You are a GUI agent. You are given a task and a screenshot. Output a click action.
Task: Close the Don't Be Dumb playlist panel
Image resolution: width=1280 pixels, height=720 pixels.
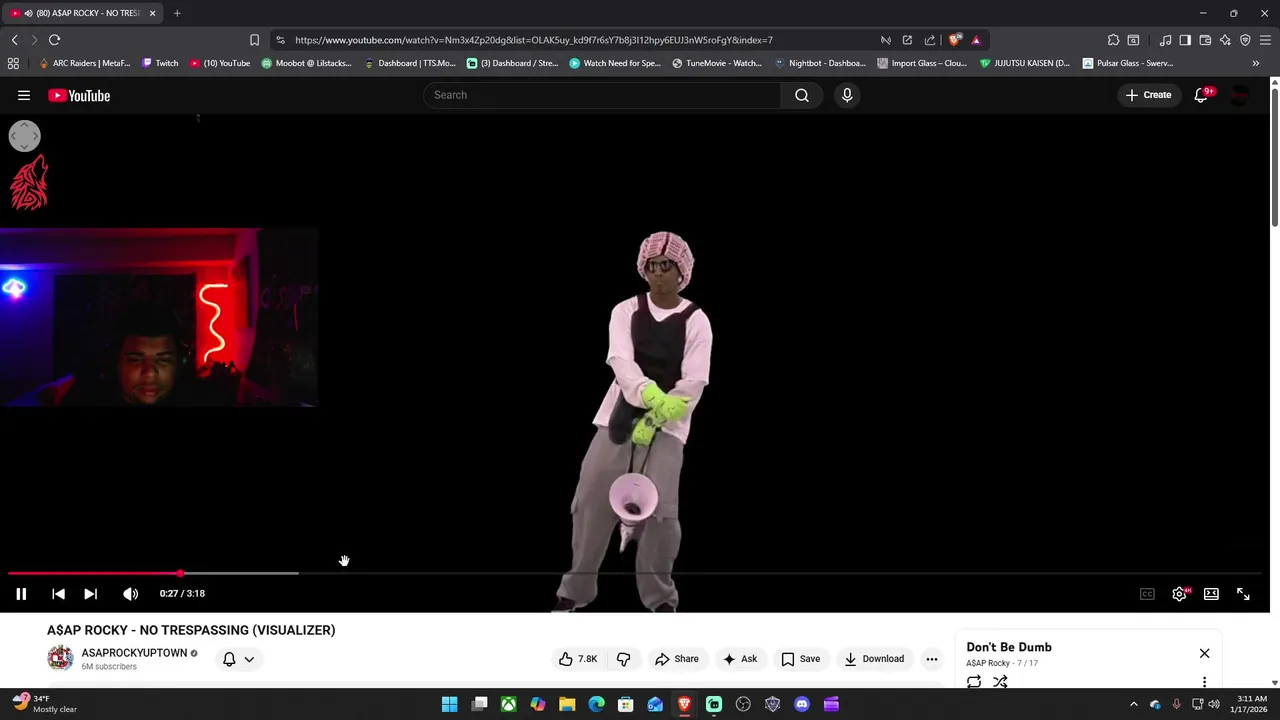coord(1204,654)
